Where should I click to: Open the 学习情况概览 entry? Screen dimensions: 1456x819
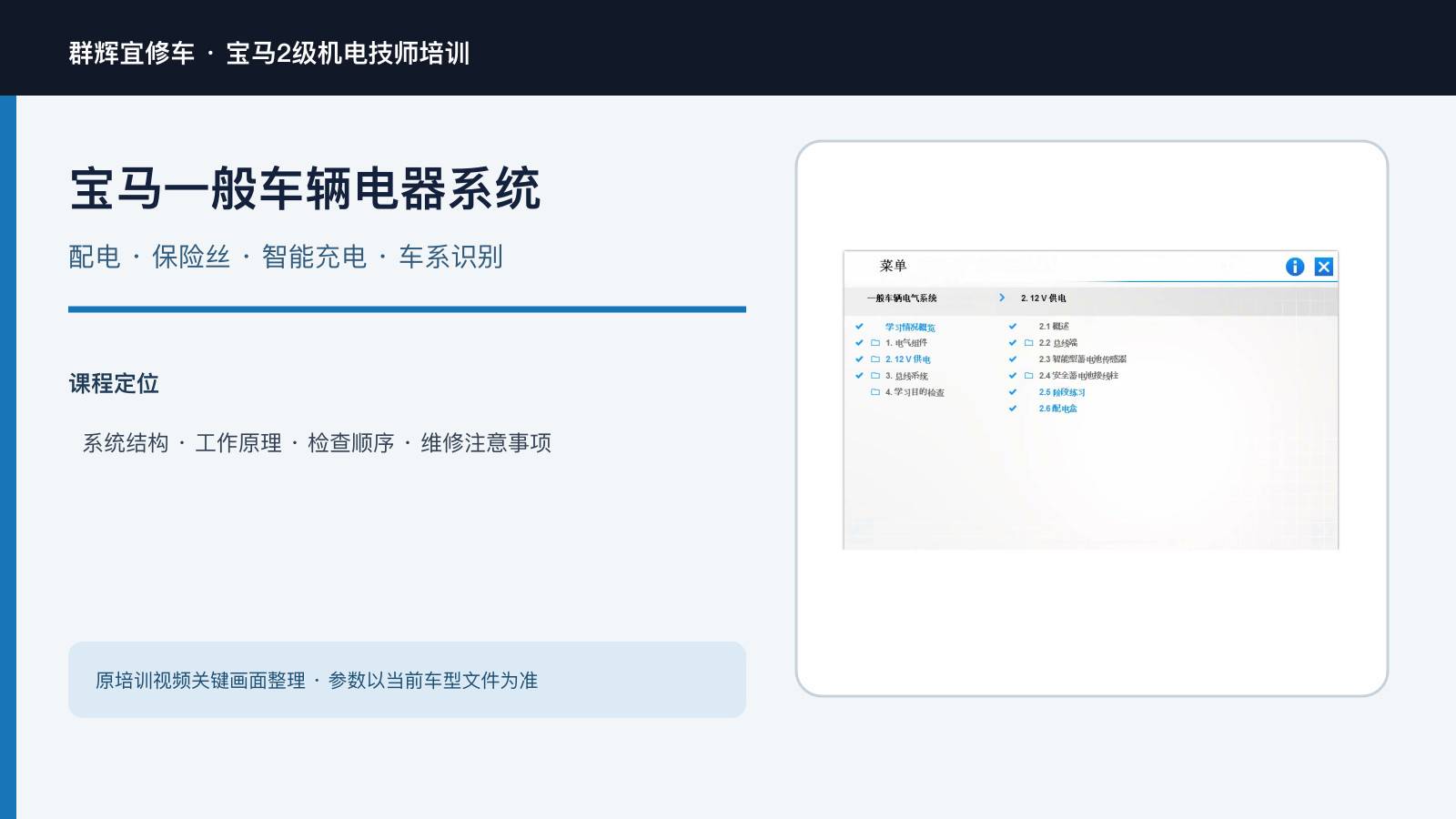click(910, 327)
